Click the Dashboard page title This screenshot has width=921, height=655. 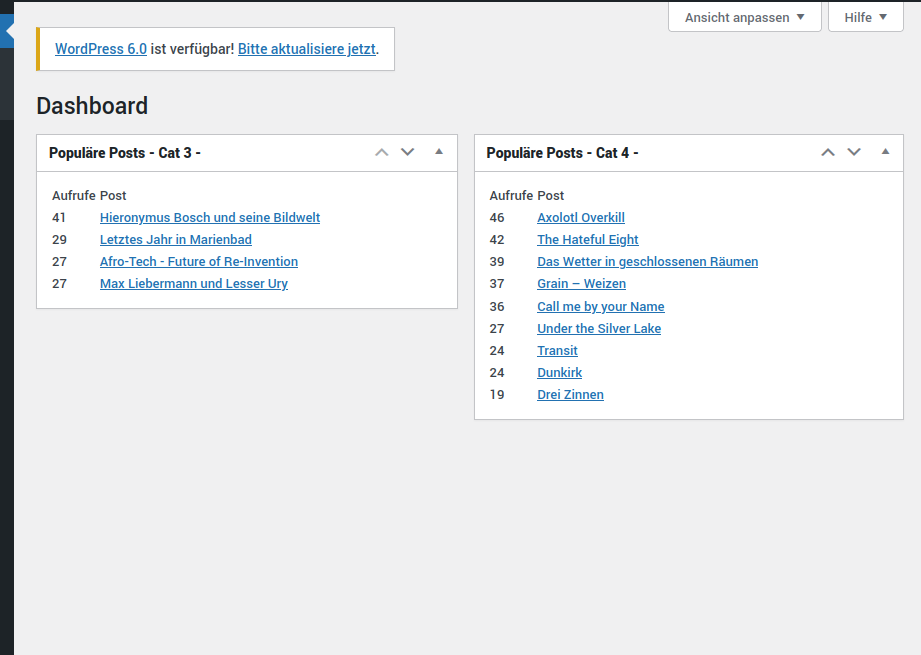click(92, 106)
